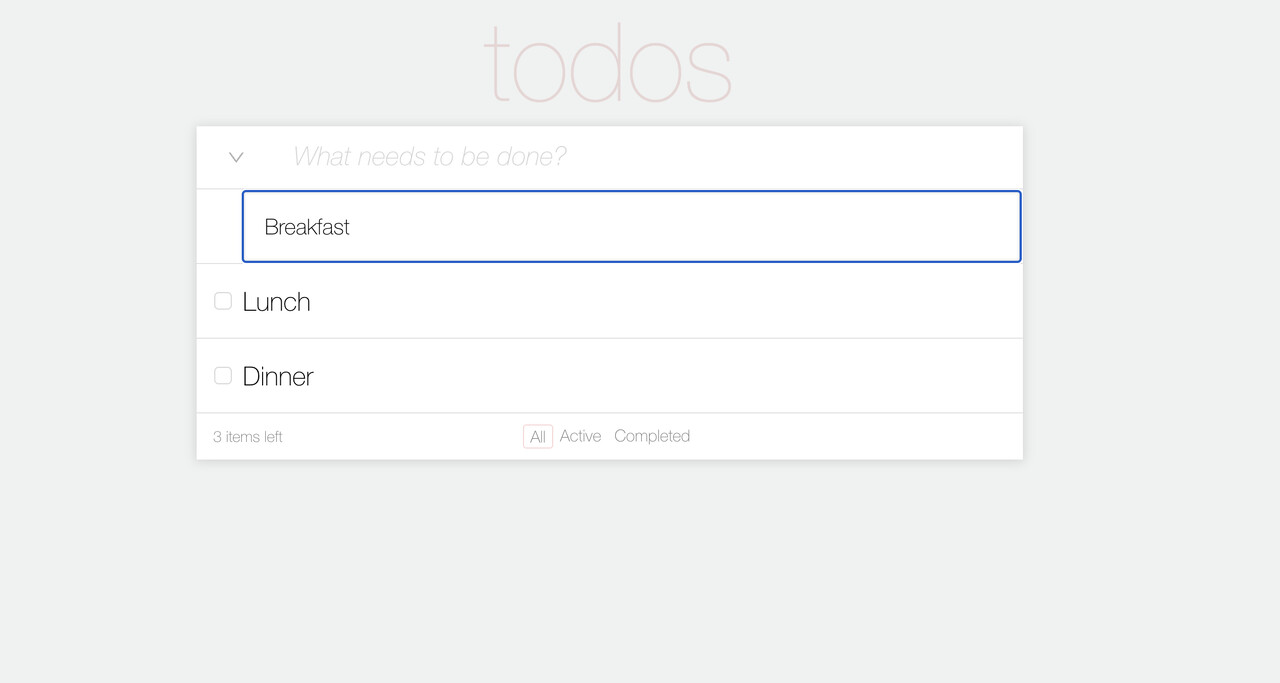Screen dimensions: 1280x683
Task: Click the Dinner todo text
Action: point(278,375)
